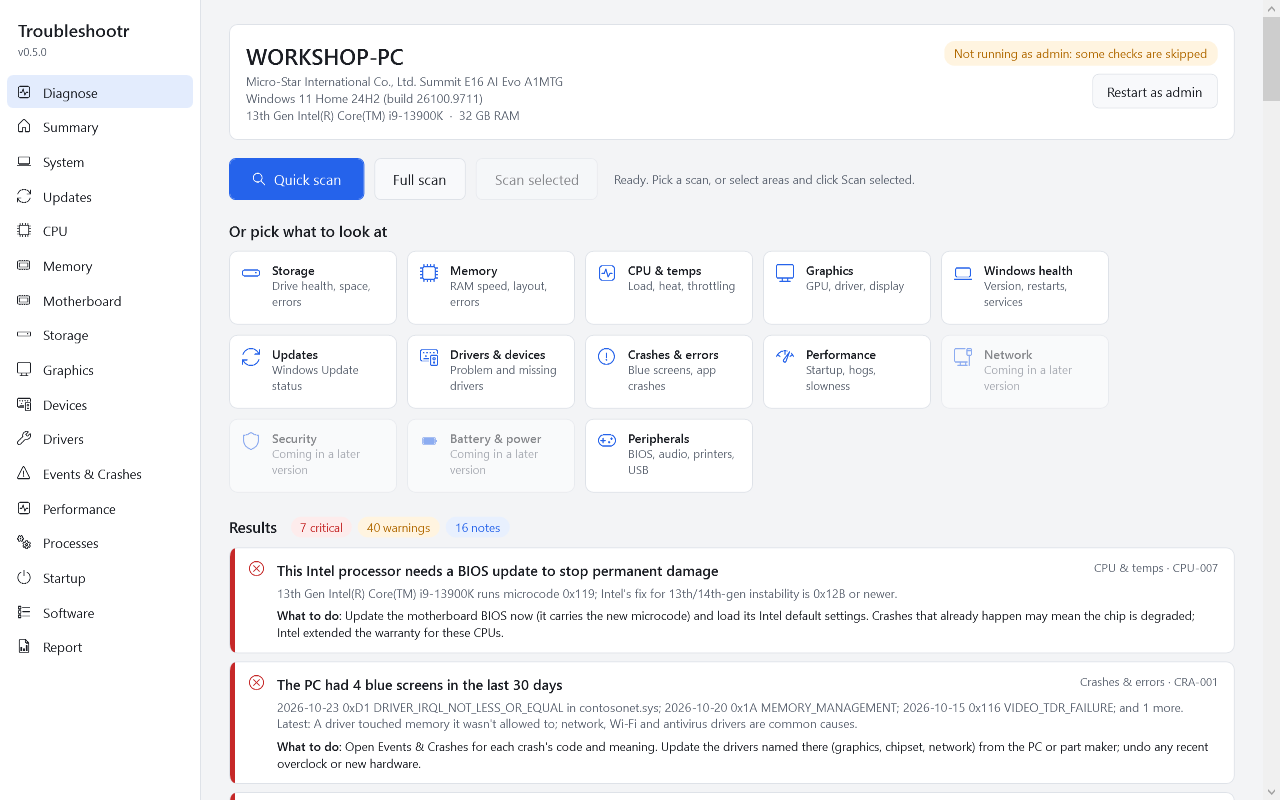The width and height of the screenshot is (1280, 800).
Task: Click the Storage drive icon in scan cards
Action: pos(251,272)
